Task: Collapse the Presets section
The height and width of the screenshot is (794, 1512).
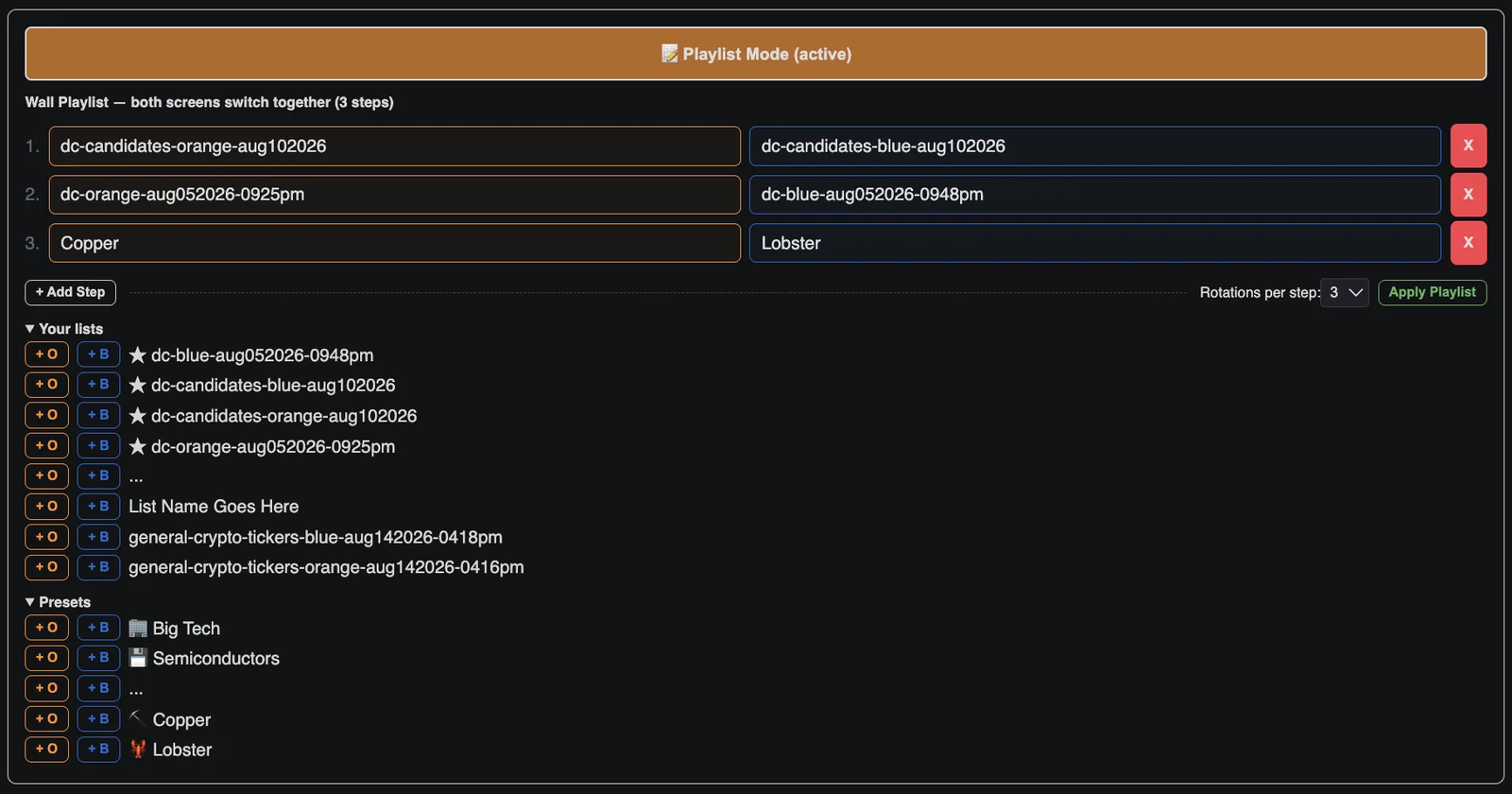Action: [x=59, y=602]
